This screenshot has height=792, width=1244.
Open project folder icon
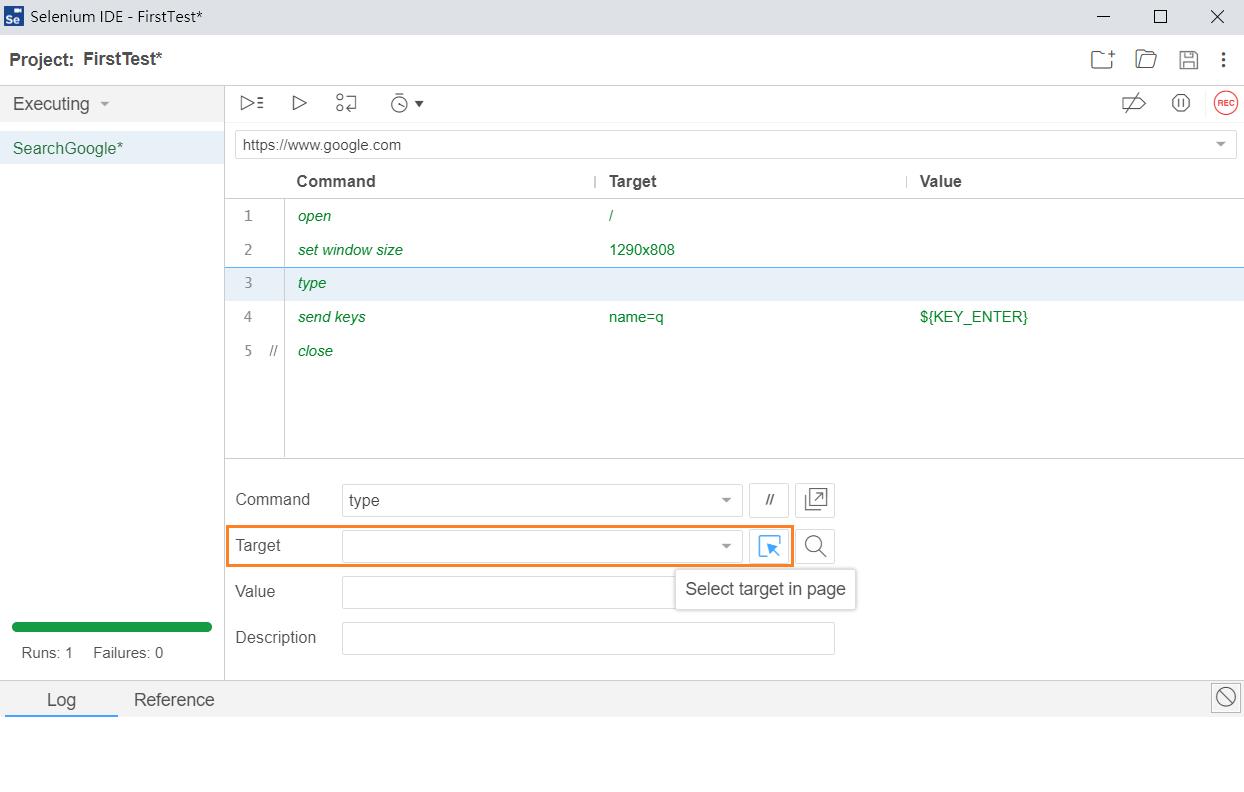point(1146,59)
